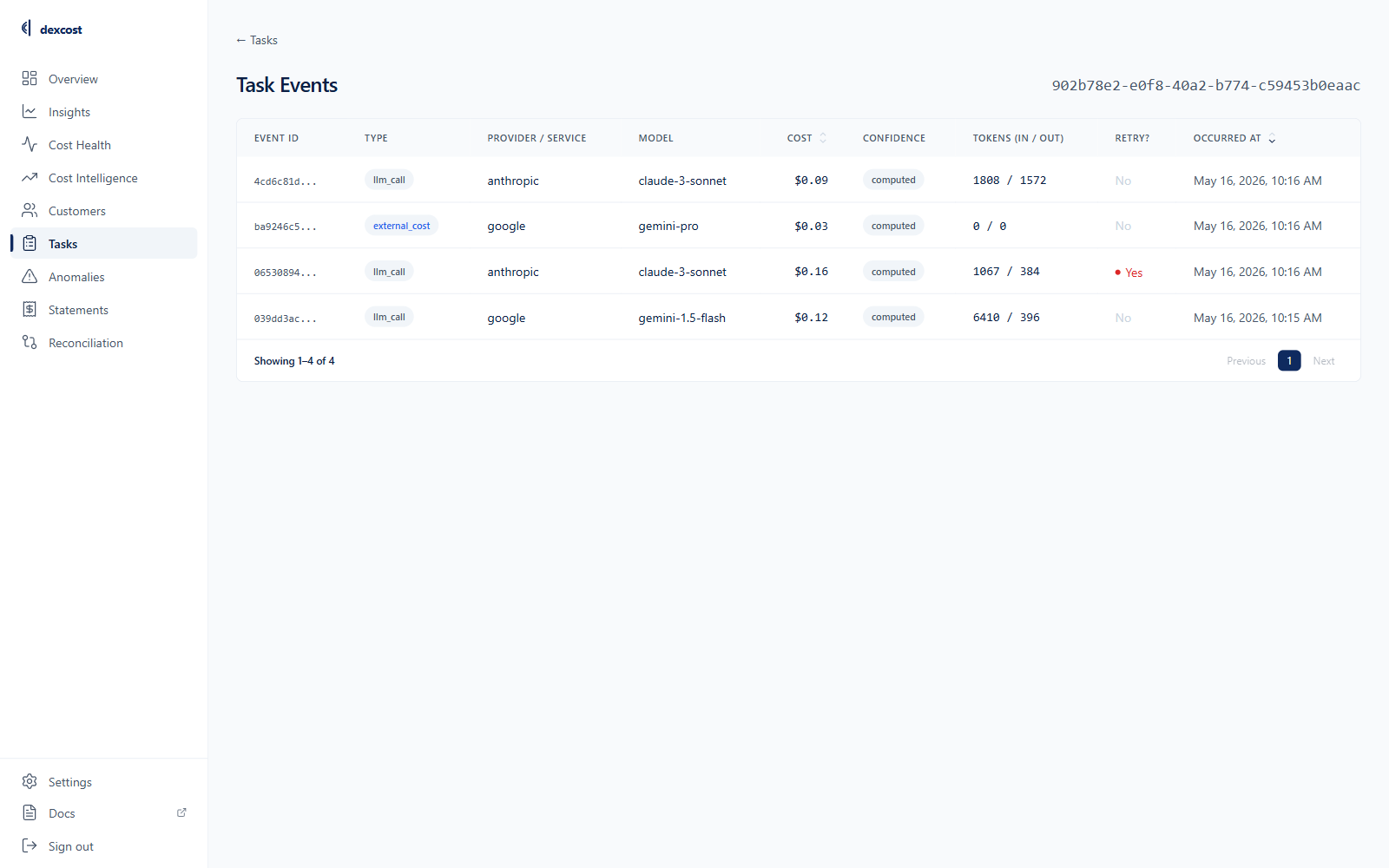The height and width of the screenshot is (868, 1389).
Task: Click the $0.03 cost value
Action: (x=811, y=226)
